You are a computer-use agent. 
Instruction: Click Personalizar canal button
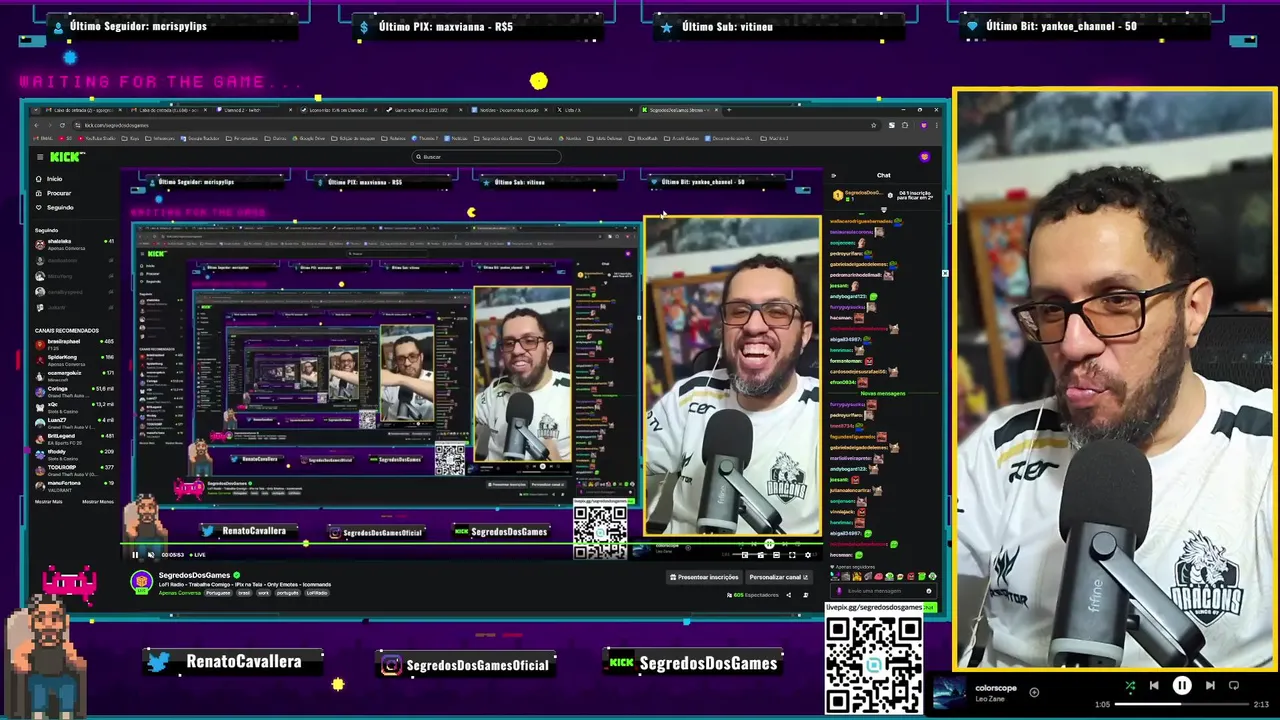click(779, 577)
